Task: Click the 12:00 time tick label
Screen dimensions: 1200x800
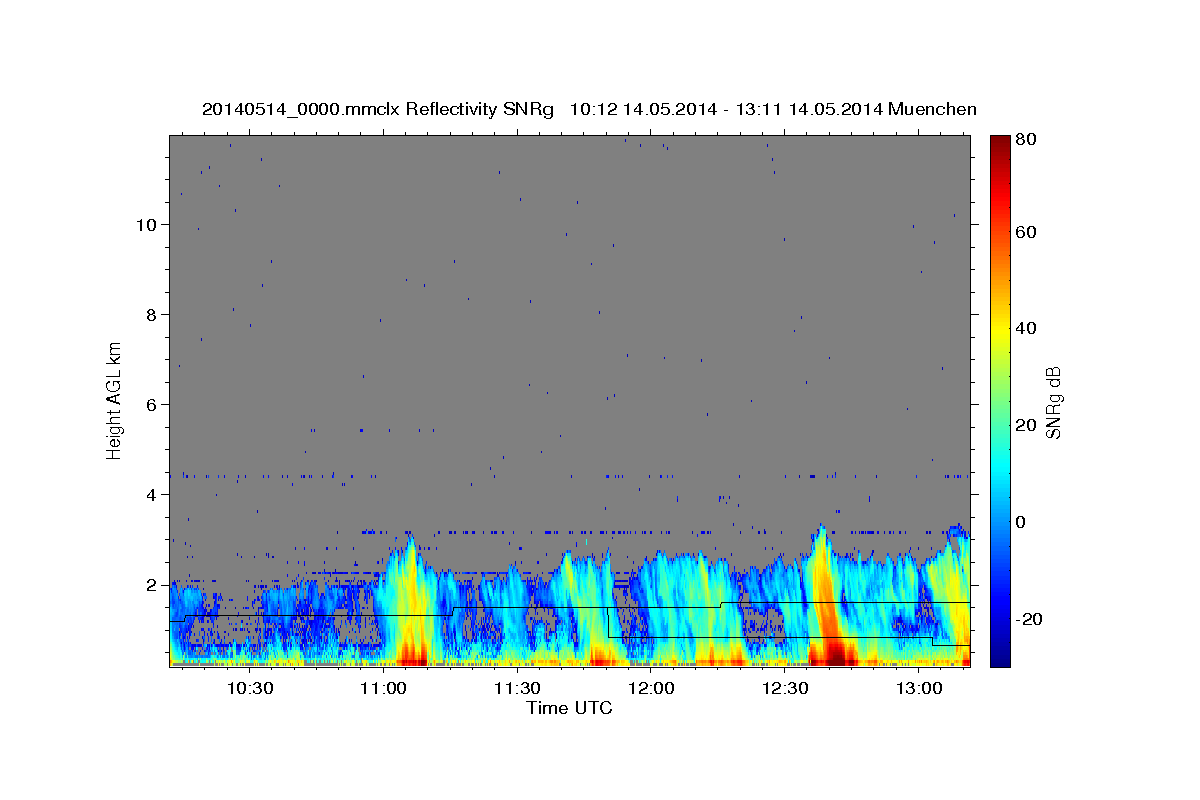Action: [651, 688]
